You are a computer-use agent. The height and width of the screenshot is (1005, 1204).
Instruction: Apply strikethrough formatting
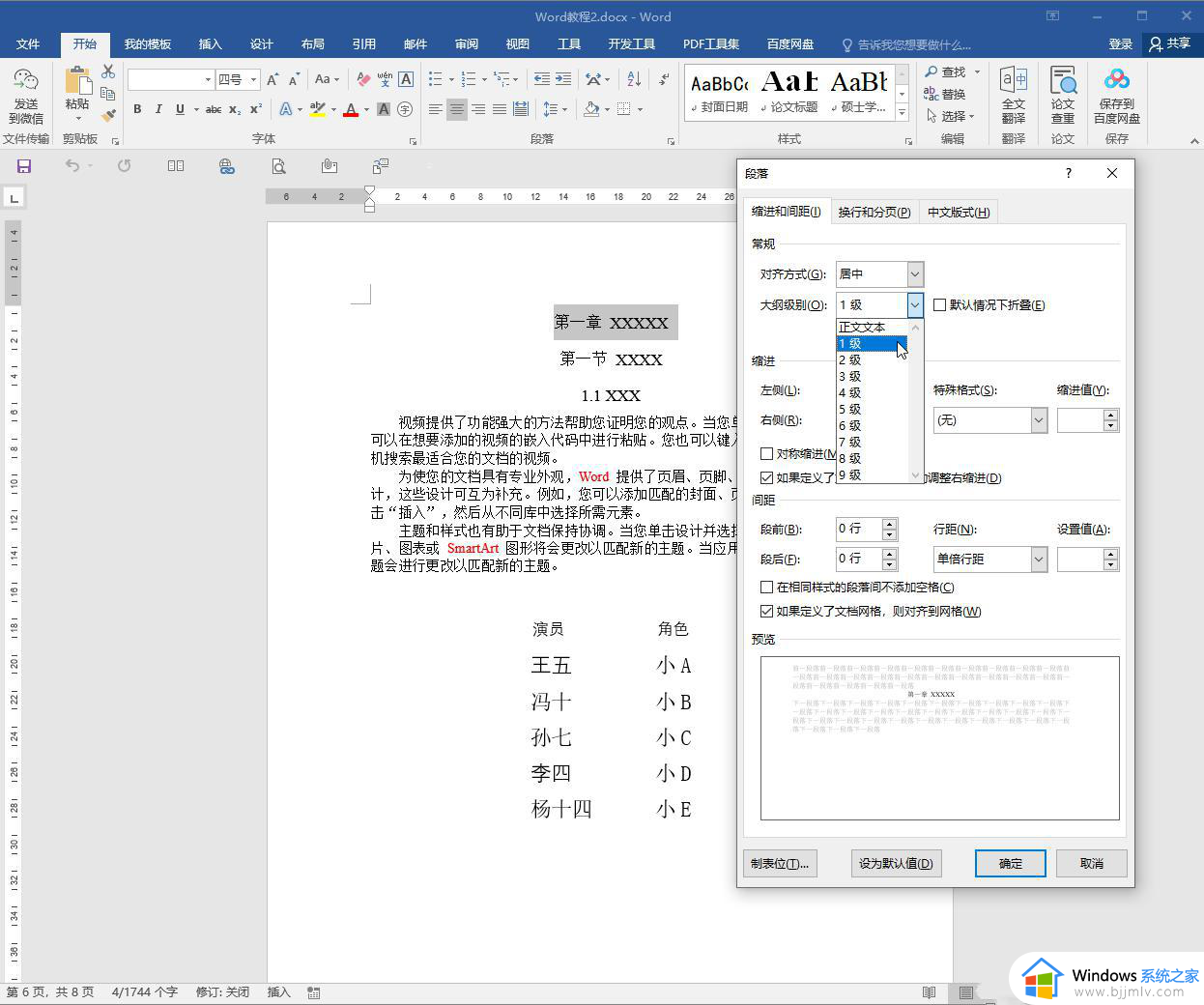click(x=214, y=109)
